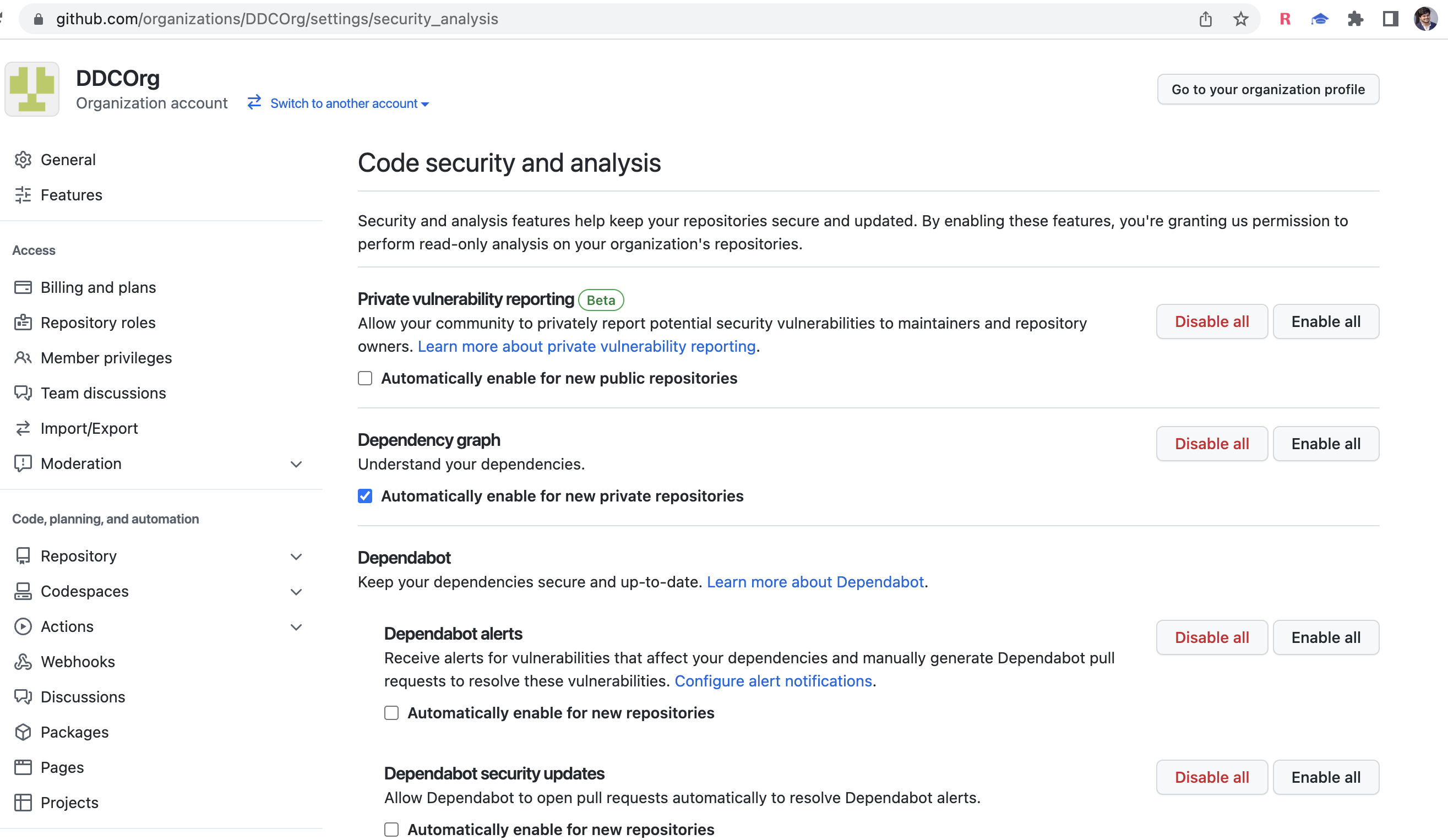Screen dimensions: 1448x840
Task: Open Learn more about Dependabot link
Action: [x=815, y=582]
